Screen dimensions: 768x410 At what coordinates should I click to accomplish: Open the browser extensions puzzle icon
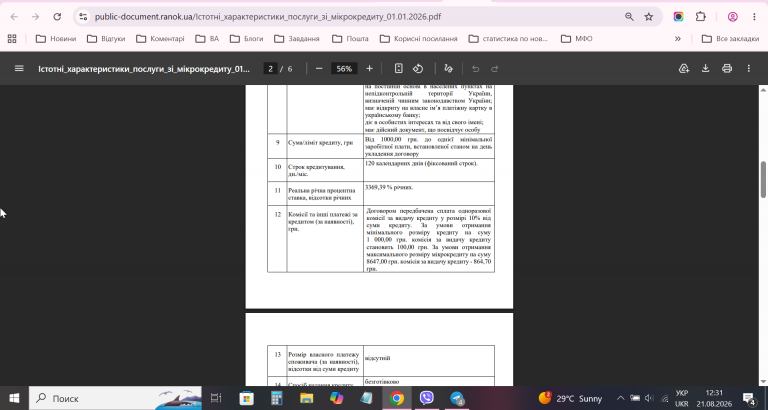(701, 17)
